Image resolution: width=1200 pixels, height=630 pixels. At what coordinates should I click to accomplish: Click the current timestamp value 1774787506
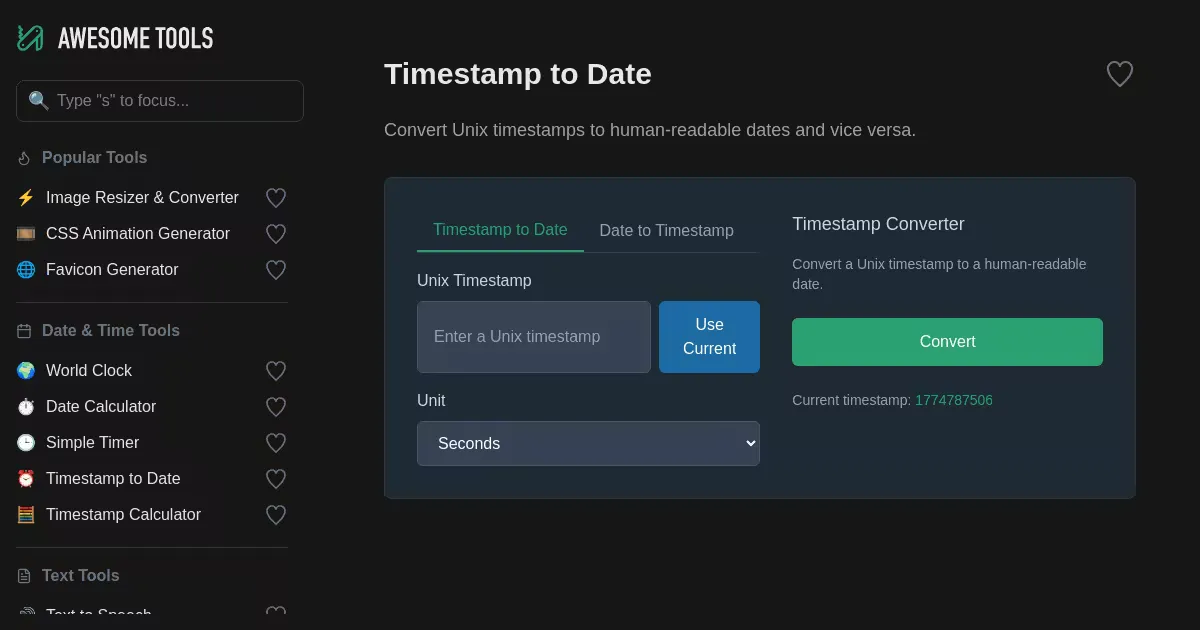click(953, 400)
